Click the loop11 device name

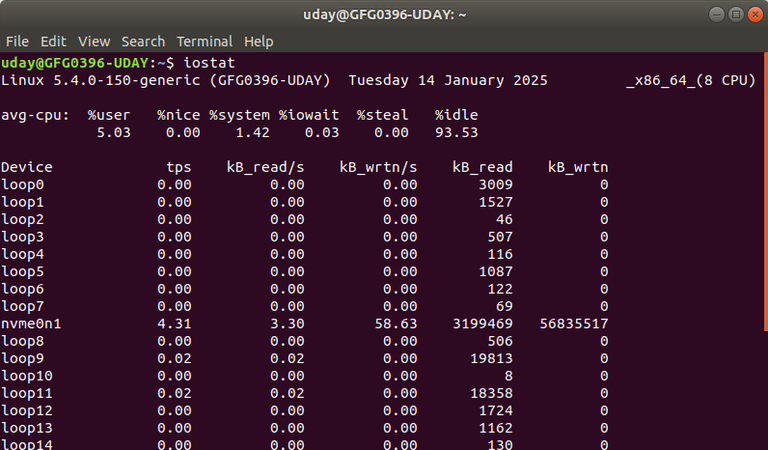[26, 393]
